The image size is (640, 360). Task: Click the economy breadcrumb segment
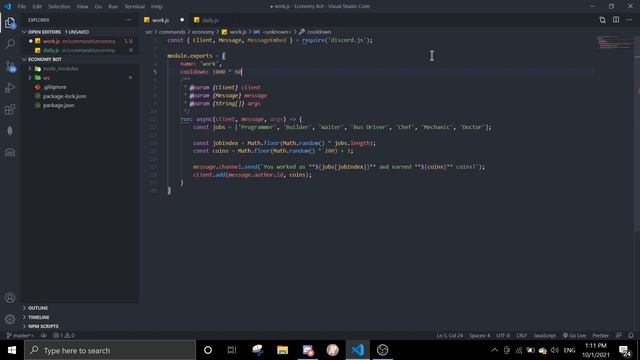point(203,32)
